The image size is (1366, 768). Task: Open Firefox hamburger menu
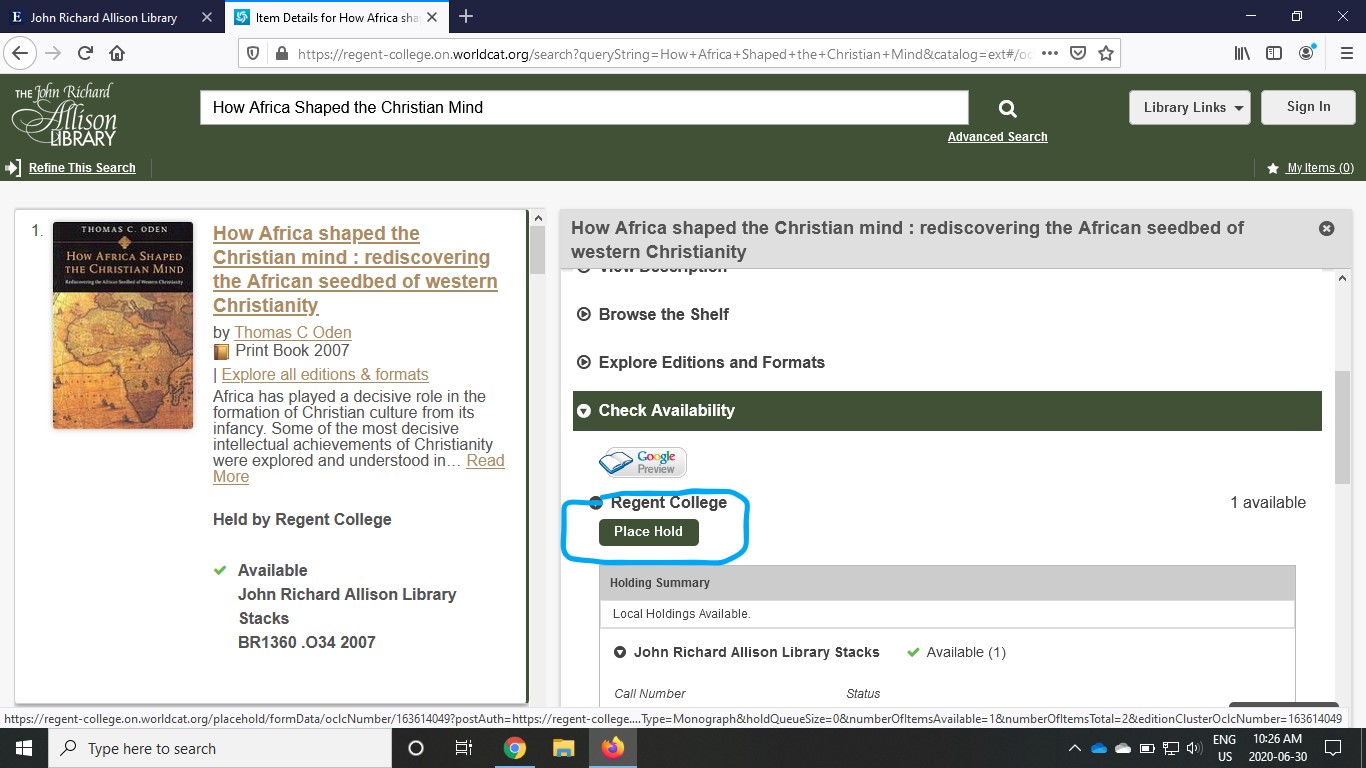1346,54
